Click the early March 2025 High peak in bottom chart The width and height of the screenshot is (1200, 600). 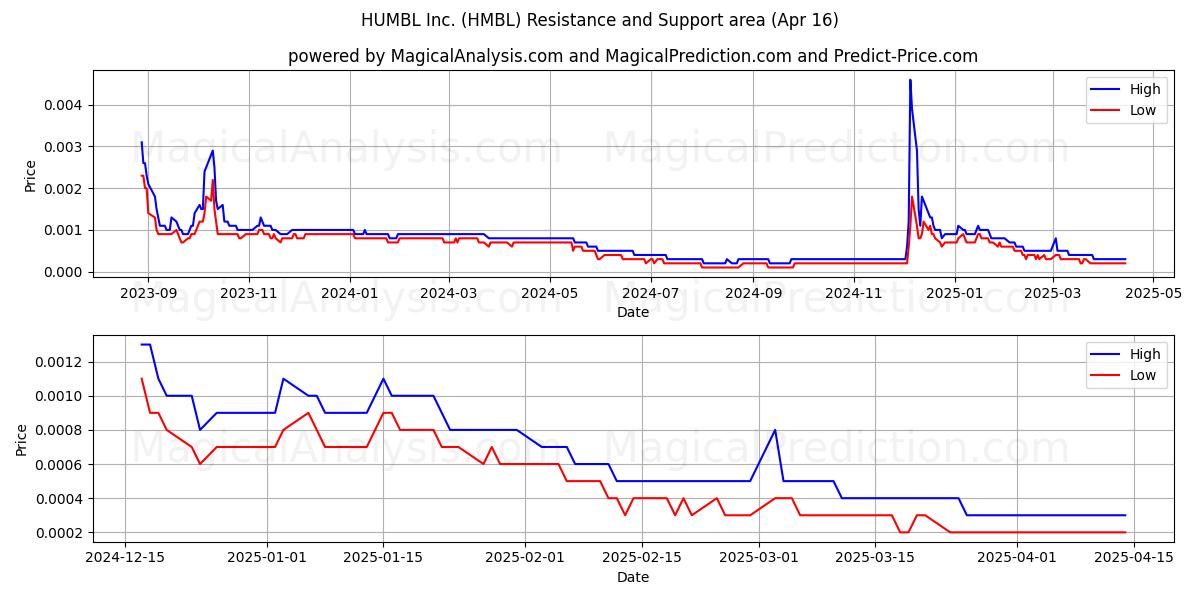[x=775, y=430]
